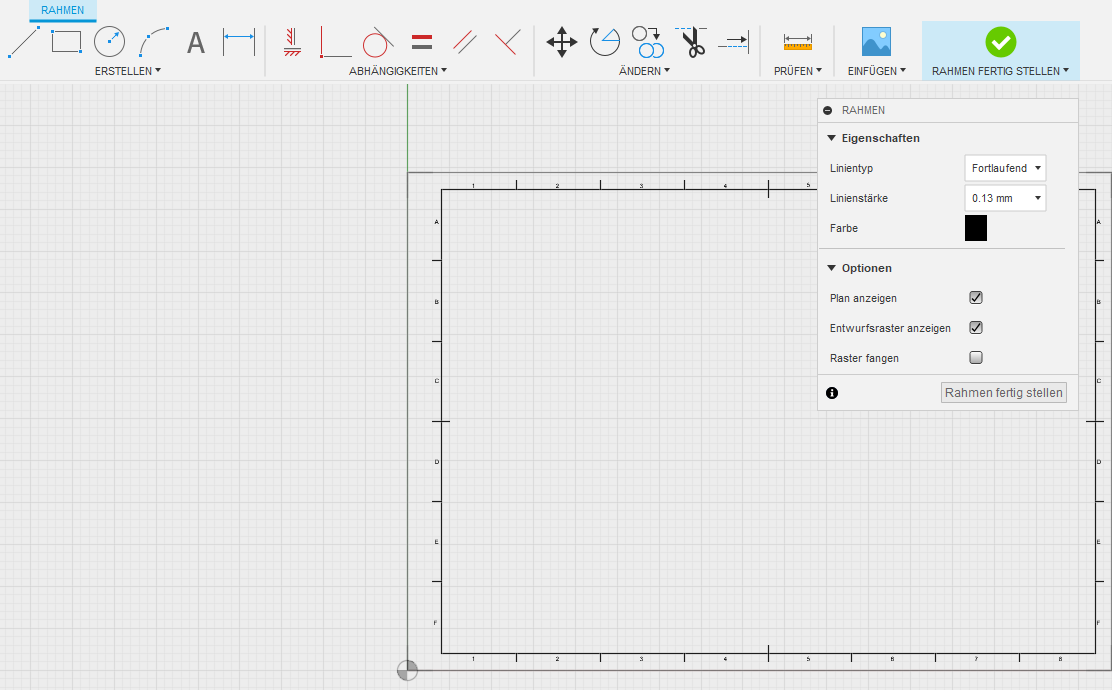The height and width of the screenshot is (690, 1112).
Task: Select the Center Diameter Circle tool
Action: (109, 42)
